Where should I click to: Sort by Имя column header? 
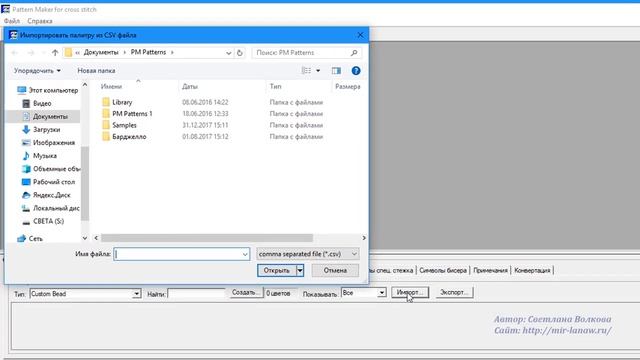coord(111,87)
